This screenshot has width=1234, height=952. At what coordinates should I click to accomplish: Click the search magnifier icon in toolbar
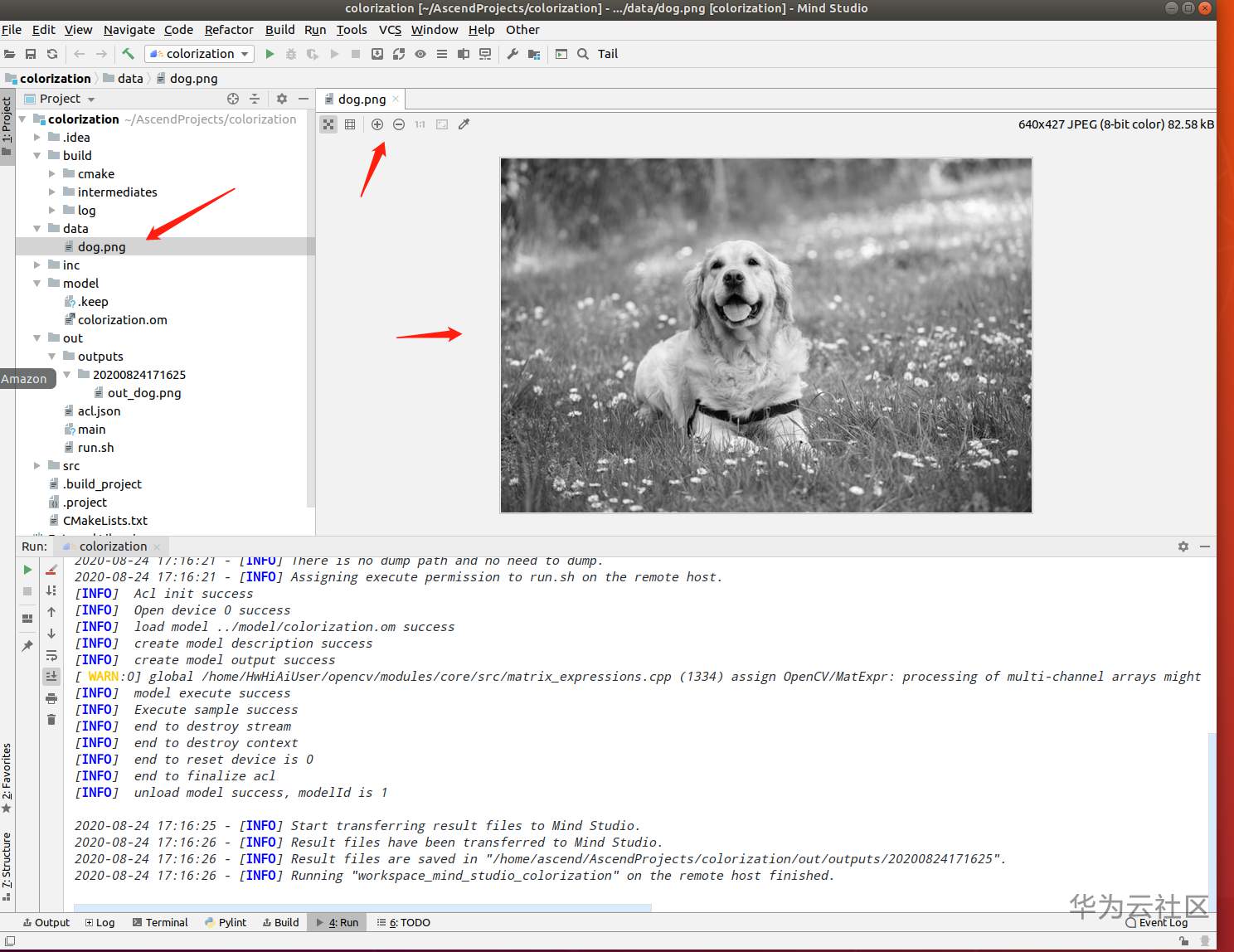(x=583, y=54)
